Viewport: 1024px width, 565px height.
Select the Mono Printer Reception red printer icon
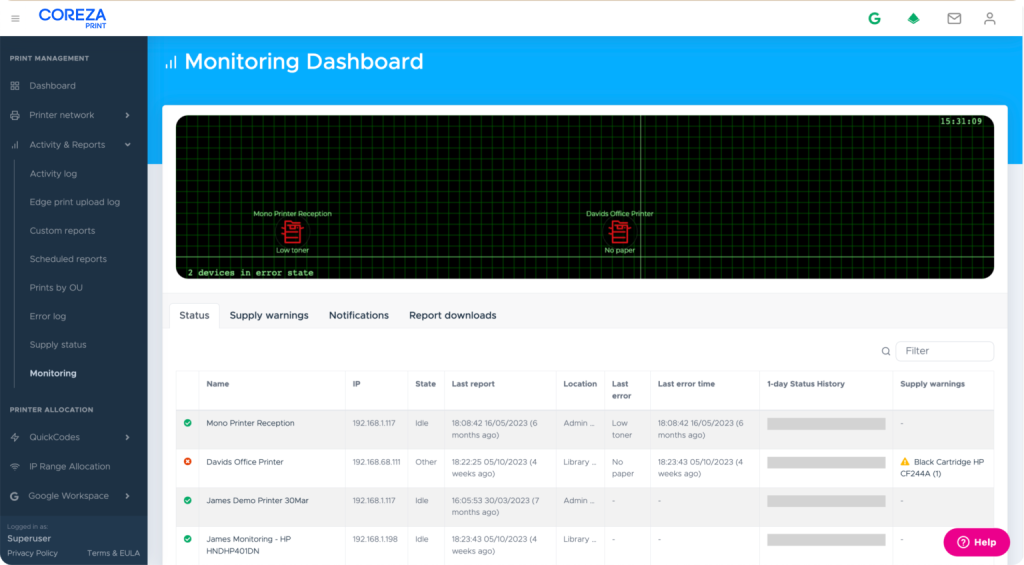point(292,232)
